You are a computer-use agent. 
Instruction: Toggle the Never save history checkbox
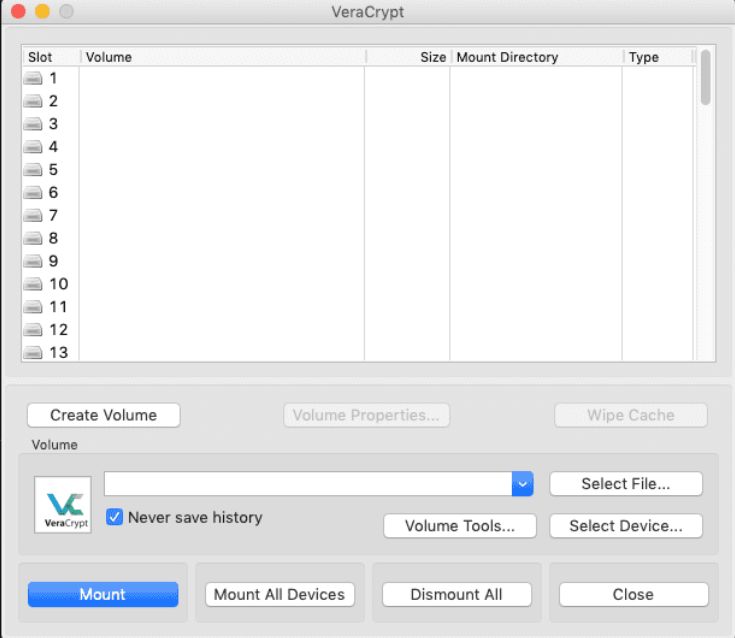pyautogui.click(x=114, y=517)
